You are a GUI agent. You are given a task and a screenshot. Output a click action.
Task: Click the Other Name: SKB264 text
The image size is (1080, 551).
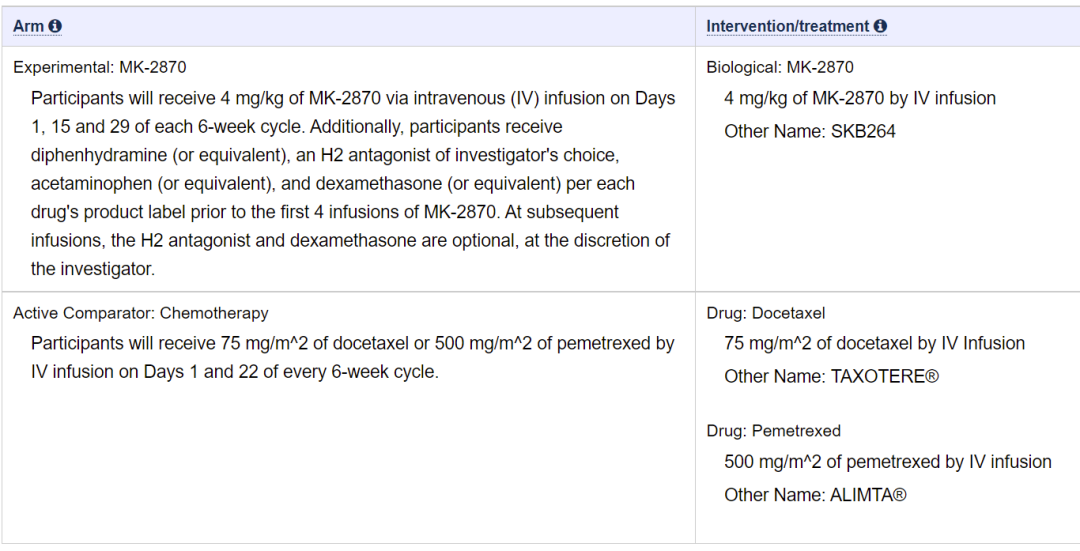(x=809, y=131)
